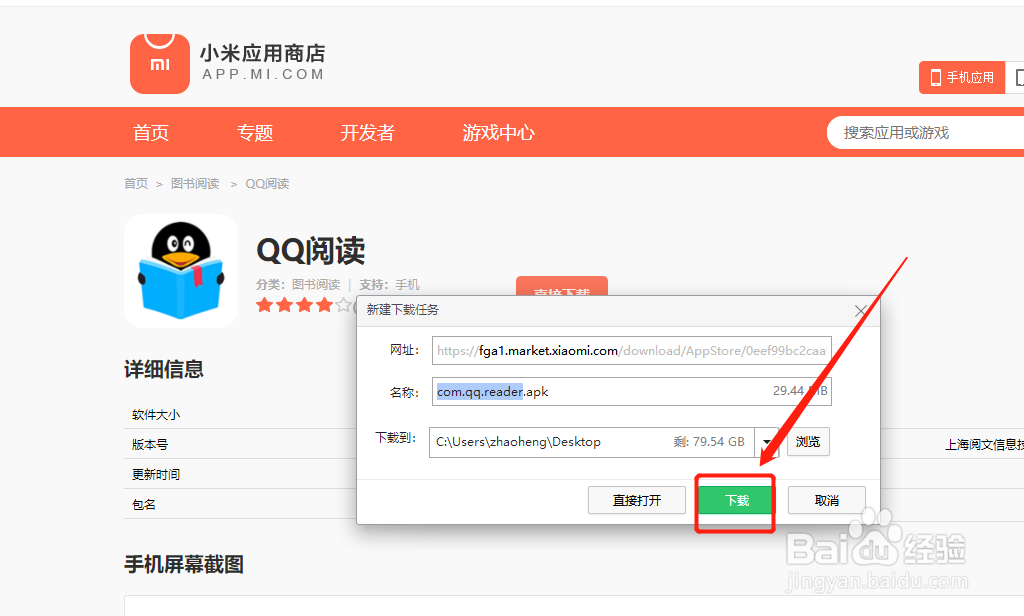Go to the 首页 nav tab
Screen dimensions: 1024x616
pos(151,133)
